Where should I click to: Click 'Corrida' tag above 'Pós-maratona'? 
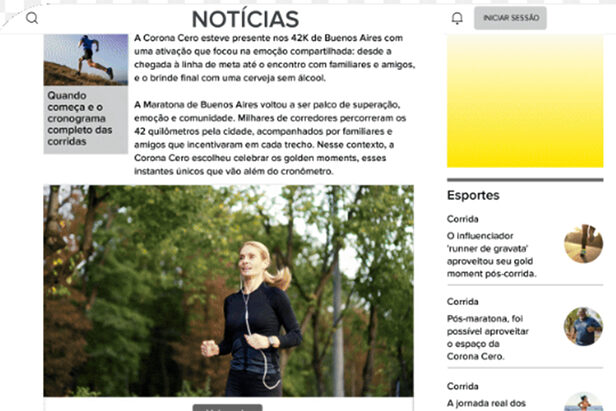click(x=462, y=302)
